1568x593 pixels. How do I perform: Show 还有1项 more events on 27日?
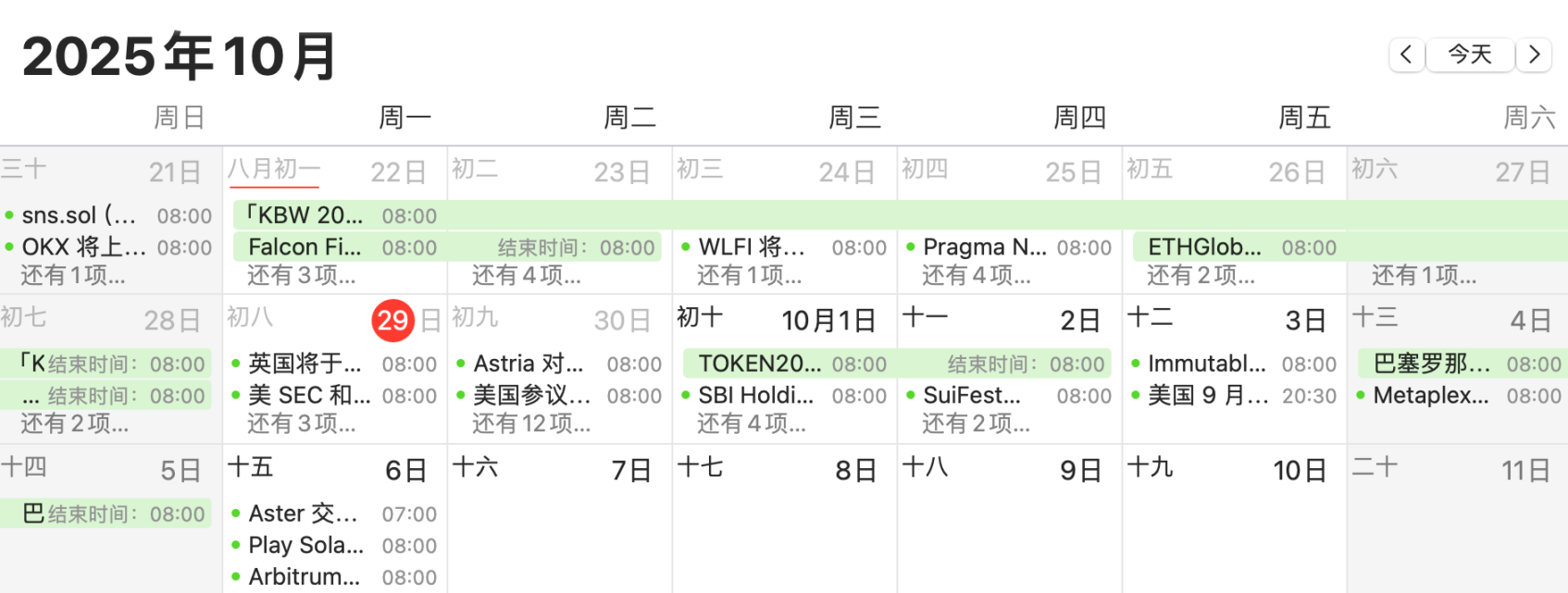(1425, 276)
